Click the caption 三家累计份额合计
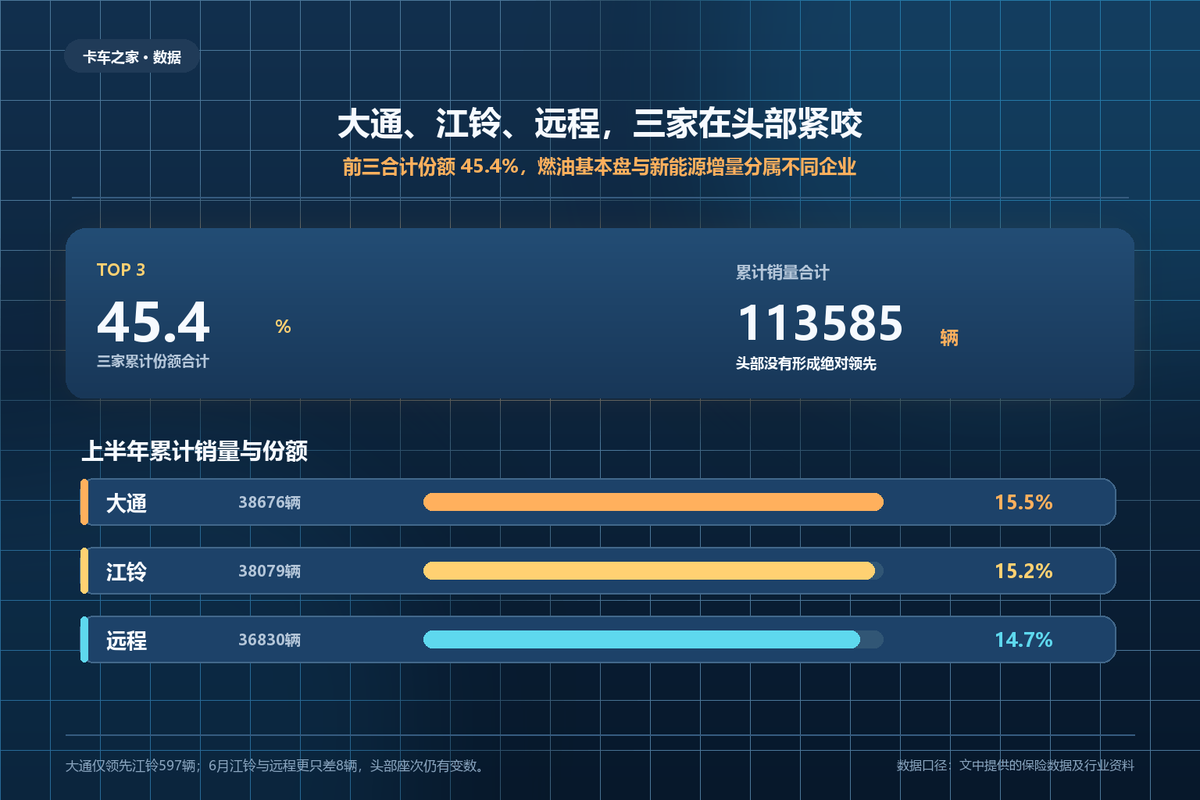 click(x=153, y=362)
